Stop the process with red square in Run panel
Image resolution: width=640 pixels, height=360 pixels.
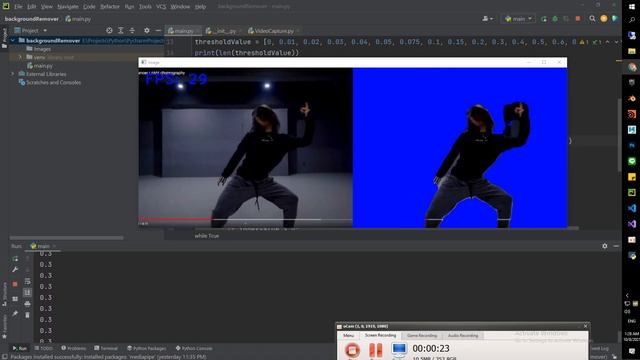(x=15, y=284)
